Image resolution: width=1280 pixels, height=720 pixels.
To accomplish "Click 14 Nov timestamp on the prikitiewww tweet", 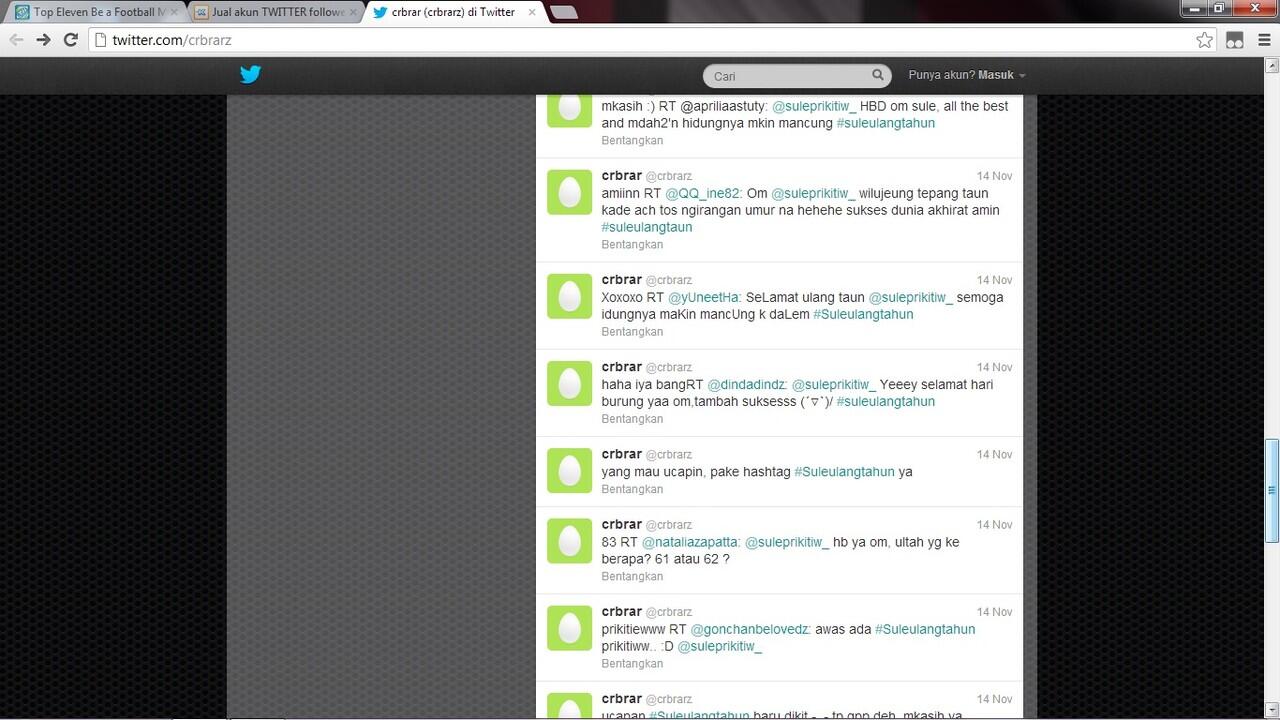I will [x=995, y=611].
